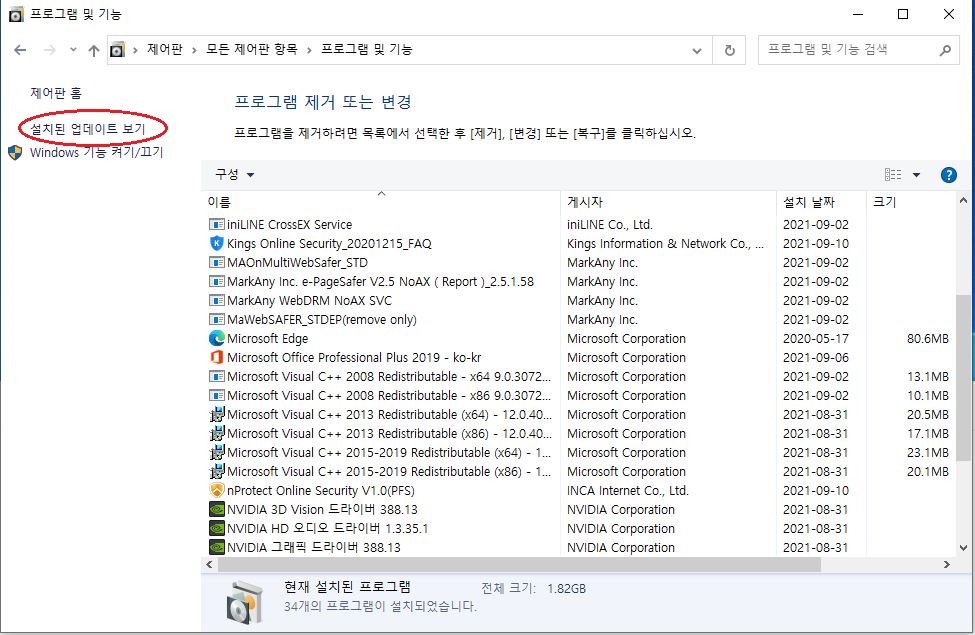Click the NVIDIA 그래픽 드라이버 icon
The width and height of the screenshot is (975, 635).
pyautogui.click(x=216, y=547)
